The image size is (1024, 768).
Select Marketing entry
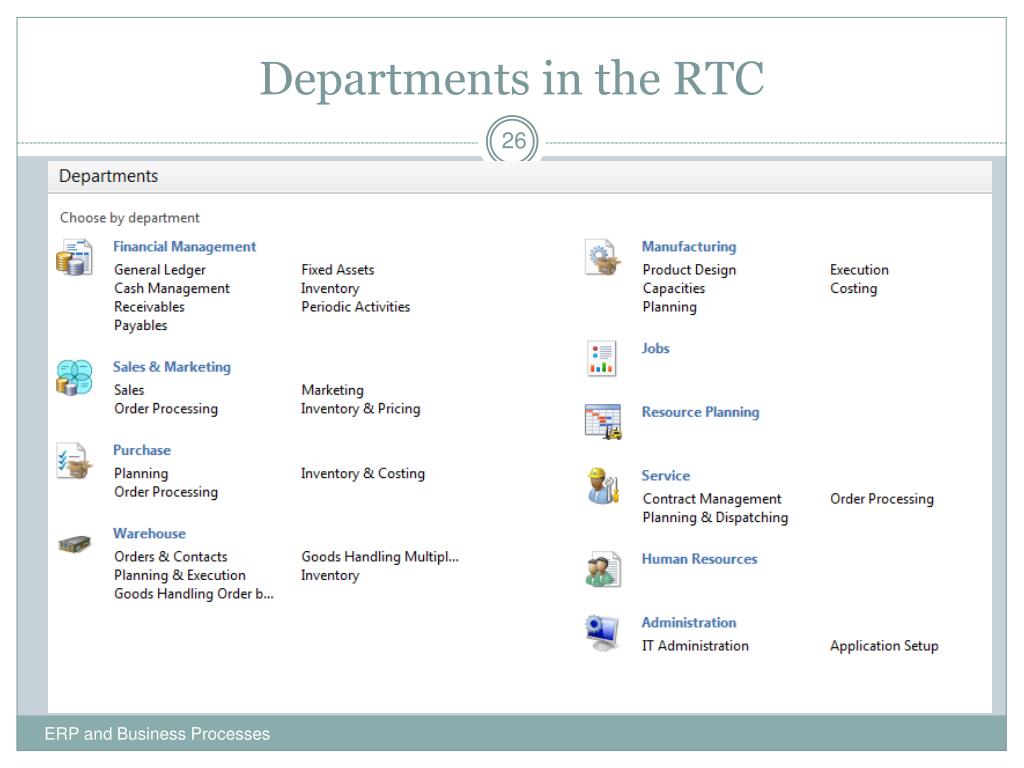point(332,390)
